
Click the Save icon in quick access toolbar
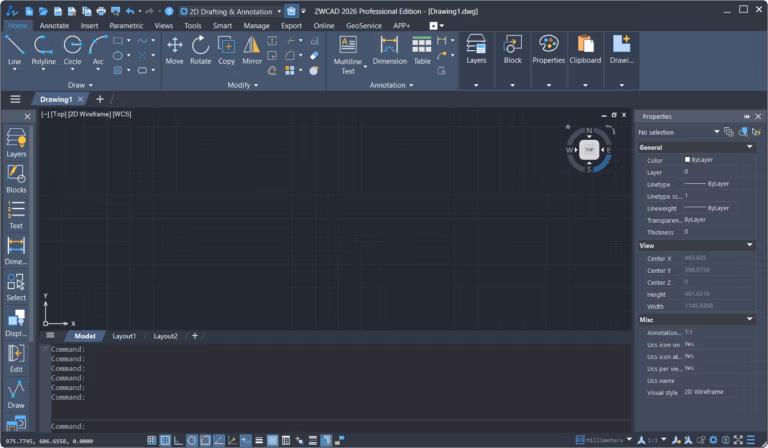click(x=58, y=11)
